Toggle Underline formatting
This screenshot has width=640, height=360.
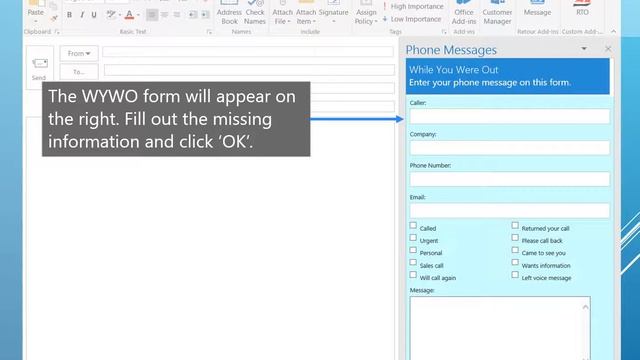[94, 15]
